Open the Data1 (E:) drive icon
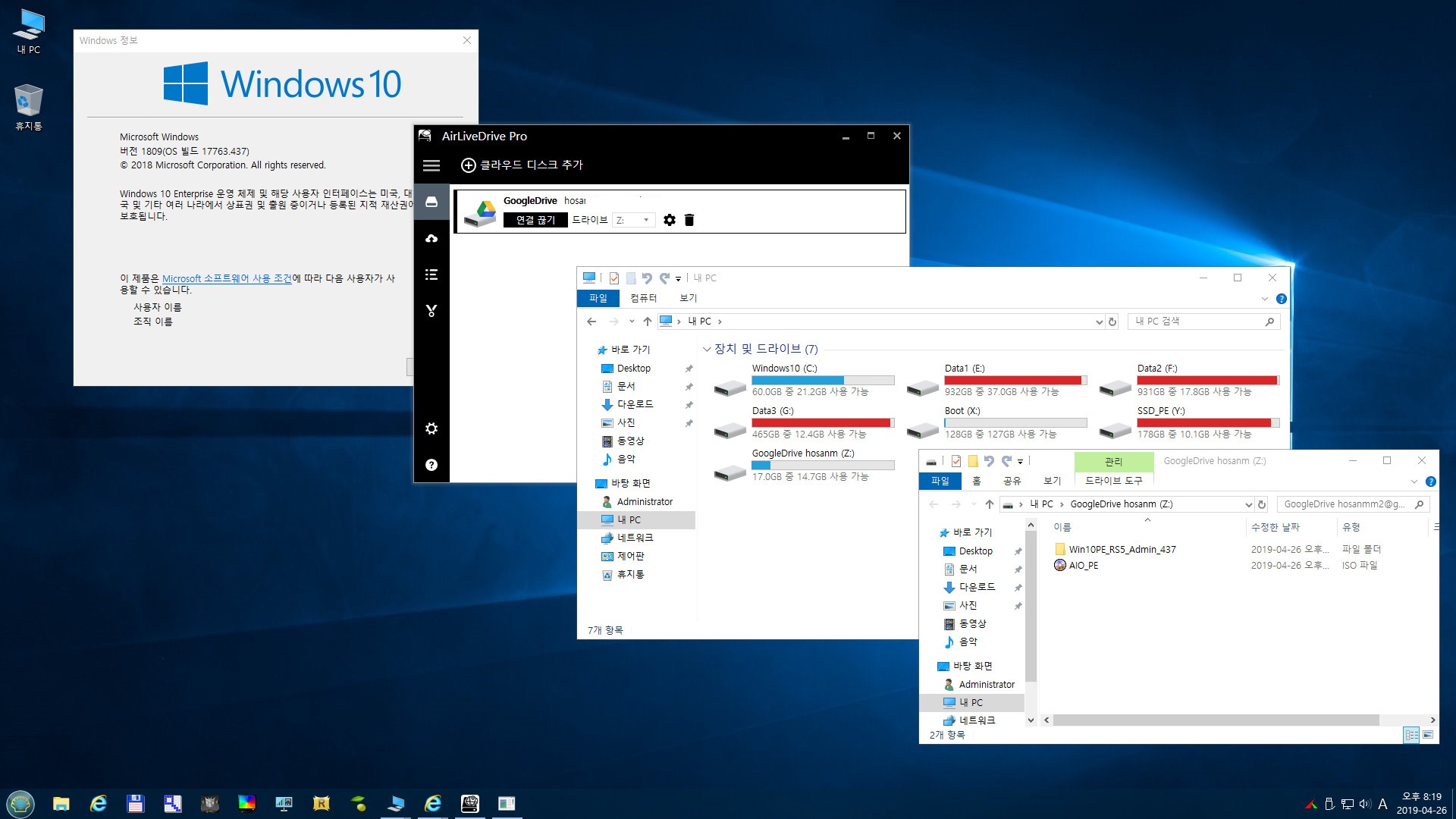The image size is (1456, 819). (923, 387)
